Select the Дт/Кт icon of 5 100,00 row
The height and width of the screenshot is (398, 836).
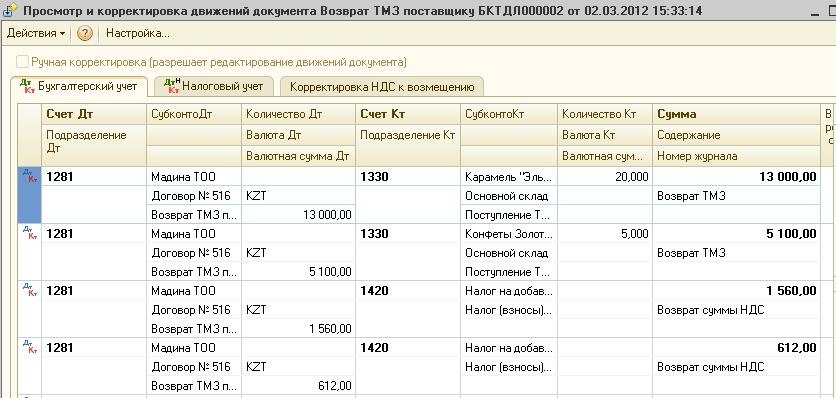coord(29,233)
